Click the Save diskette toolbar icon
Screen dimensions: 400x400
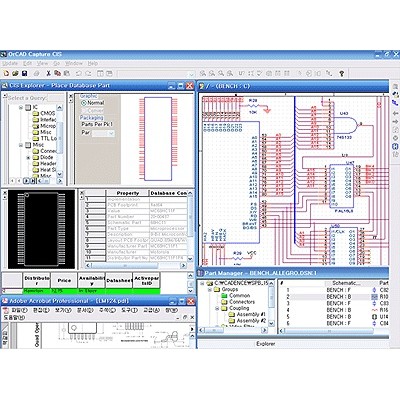coord(24,73)
